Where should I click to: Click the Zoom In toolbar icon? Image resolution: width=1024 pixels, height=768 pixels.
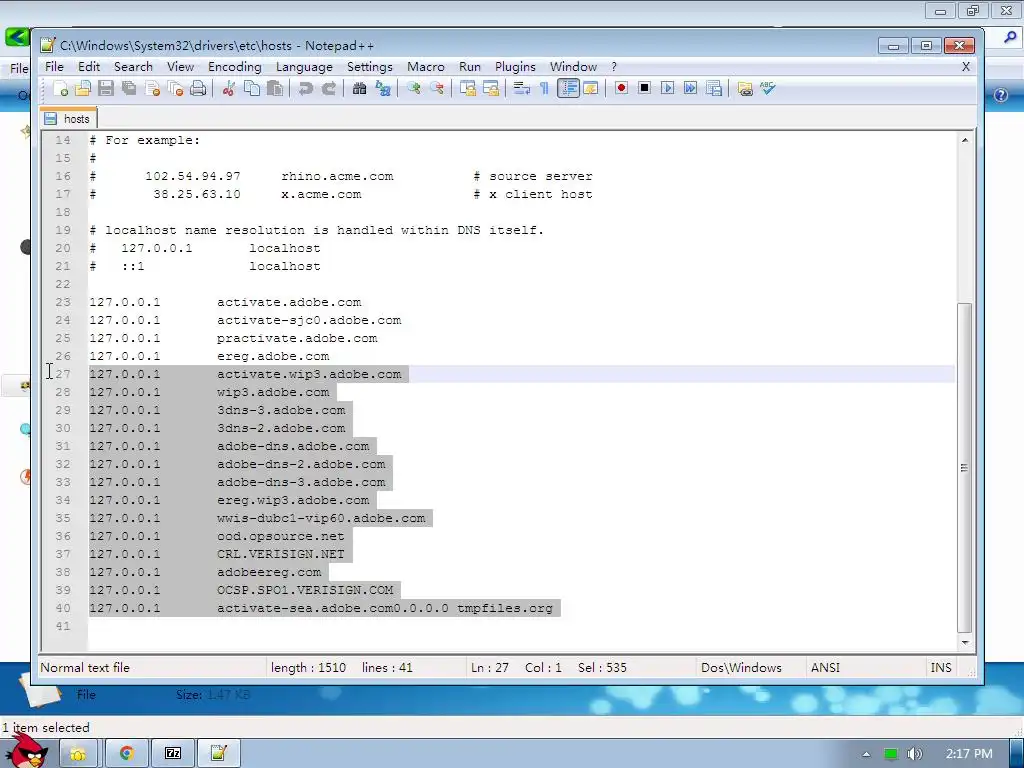(413, 88)
